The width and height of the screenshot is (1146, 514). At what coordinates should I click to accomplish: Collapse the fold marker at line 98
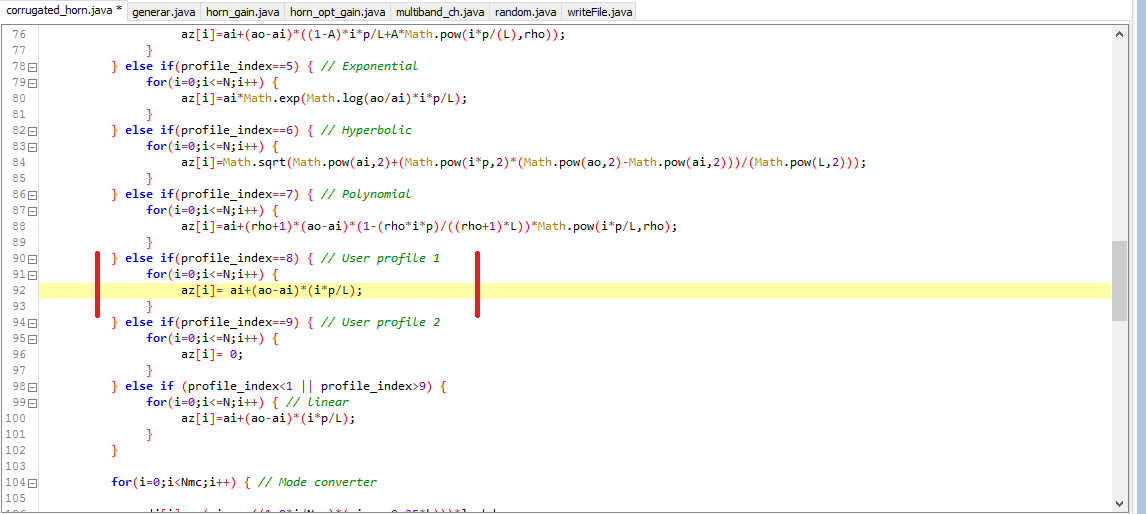click(32, 387)
